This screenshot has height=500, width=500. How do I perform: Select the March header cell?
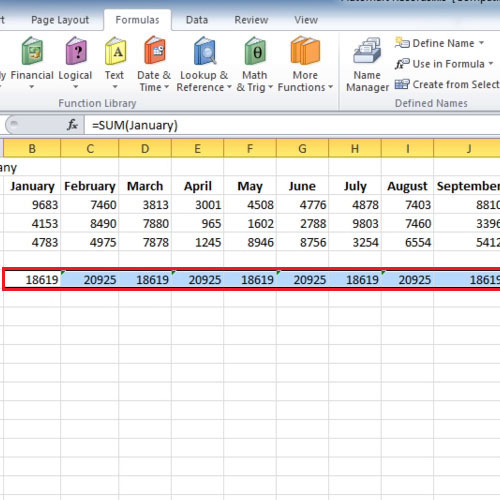tap(145, 186)
